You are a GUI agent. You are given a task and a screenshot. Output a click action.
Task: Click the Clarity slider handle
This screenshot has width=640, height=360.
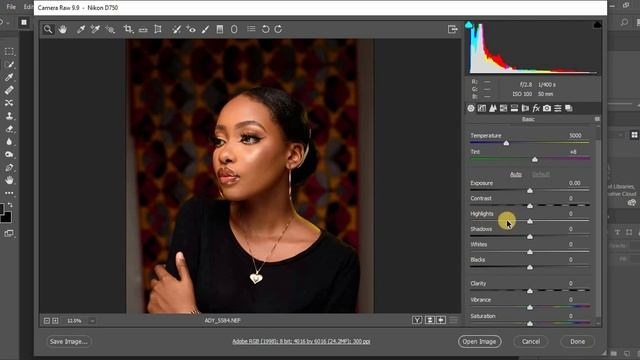tap(530, 291)
